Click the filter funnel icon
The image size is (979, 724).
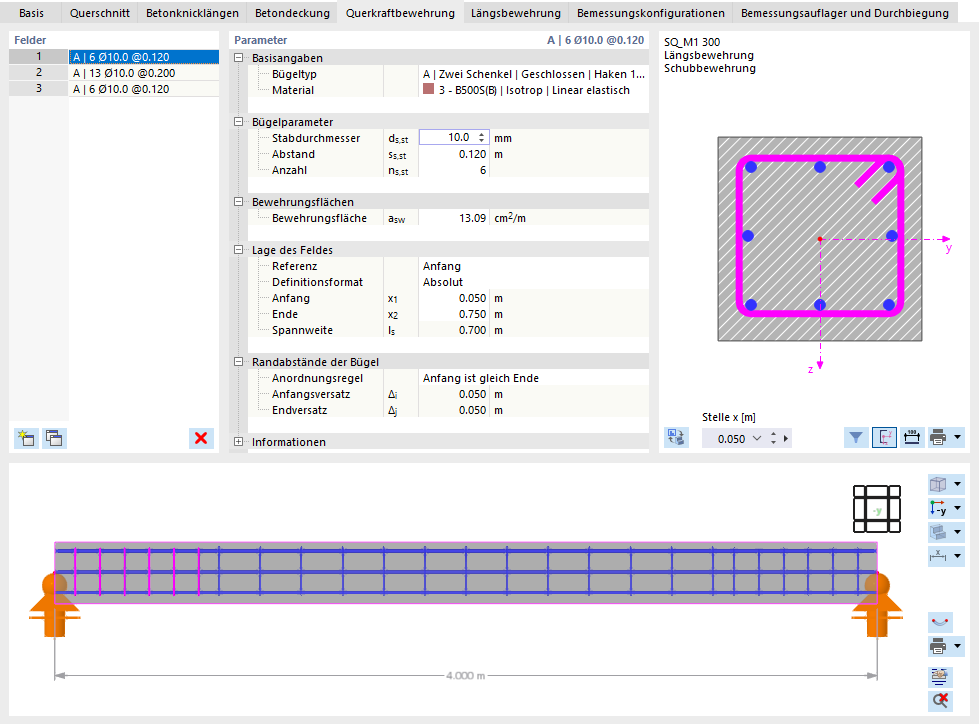[856, 438]
